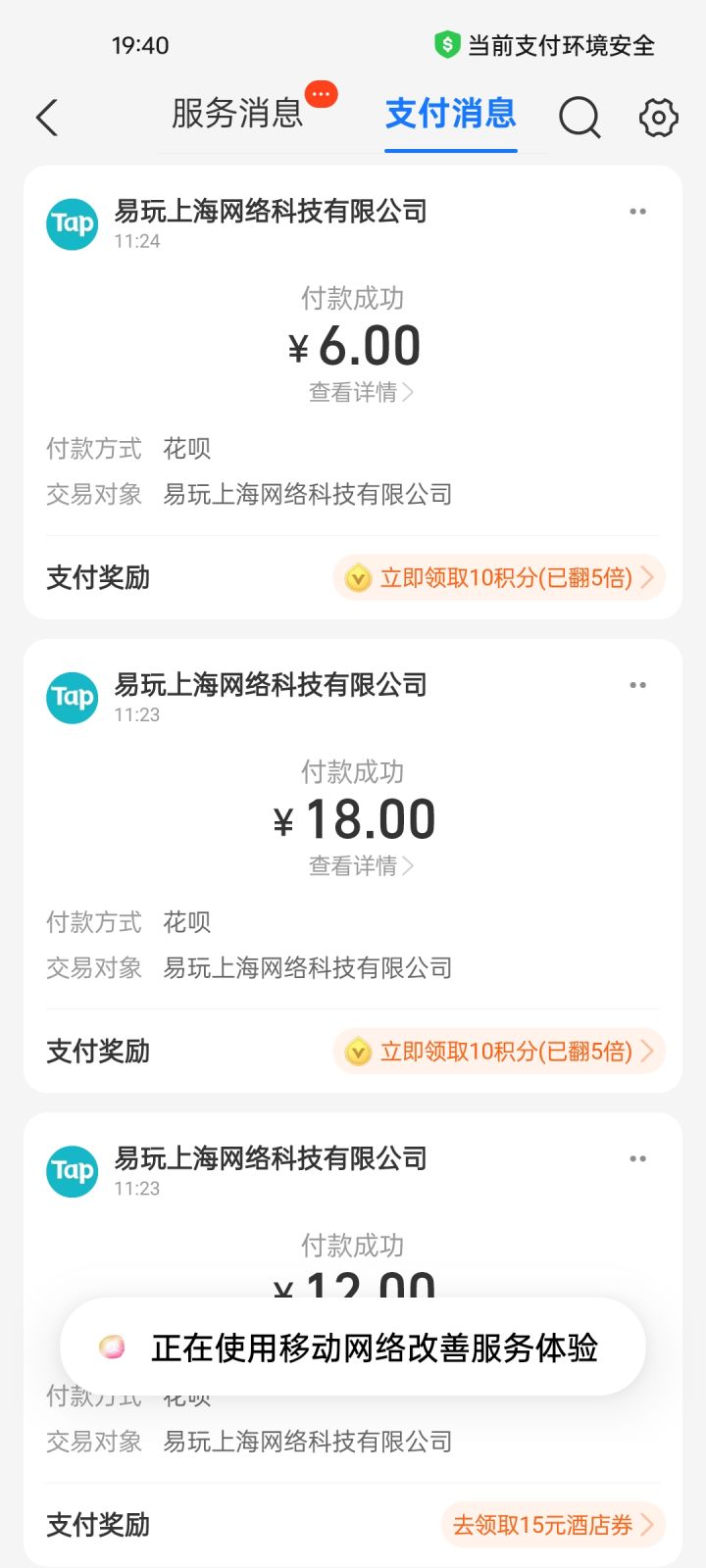Select the 支付消息 tab
The height and width of the screenshot is (1568, 706).
(450, 114)
